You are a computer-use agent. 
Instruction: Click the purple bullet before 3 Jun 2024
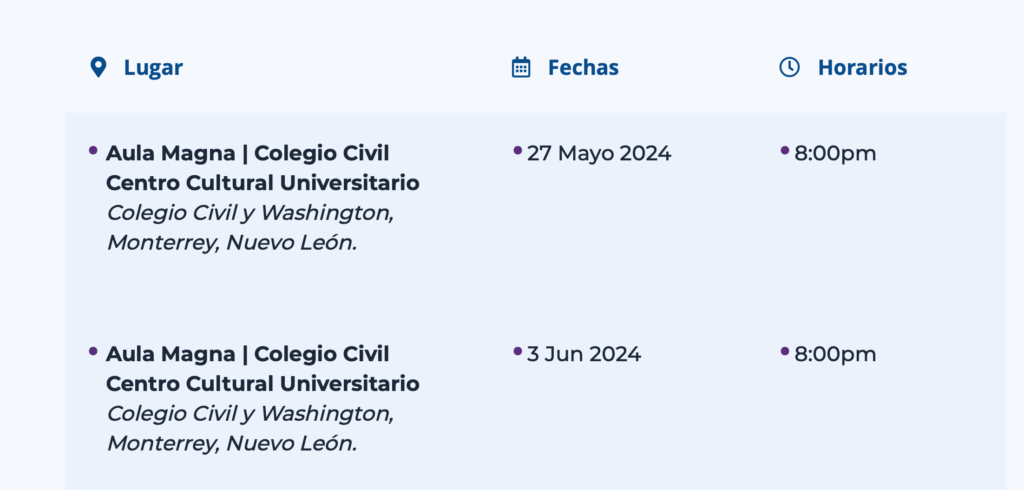tap(517, 351)
